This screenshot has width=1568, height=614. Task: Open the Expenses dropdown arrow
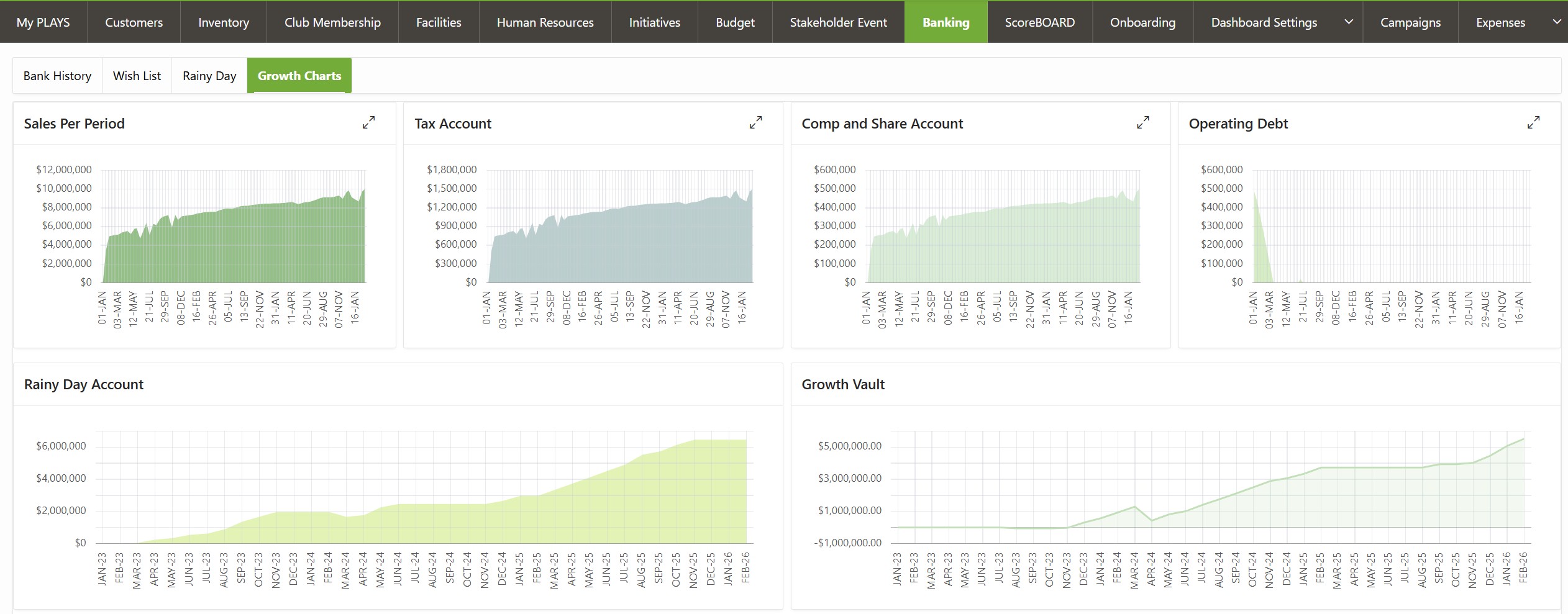coord(1556,22)
